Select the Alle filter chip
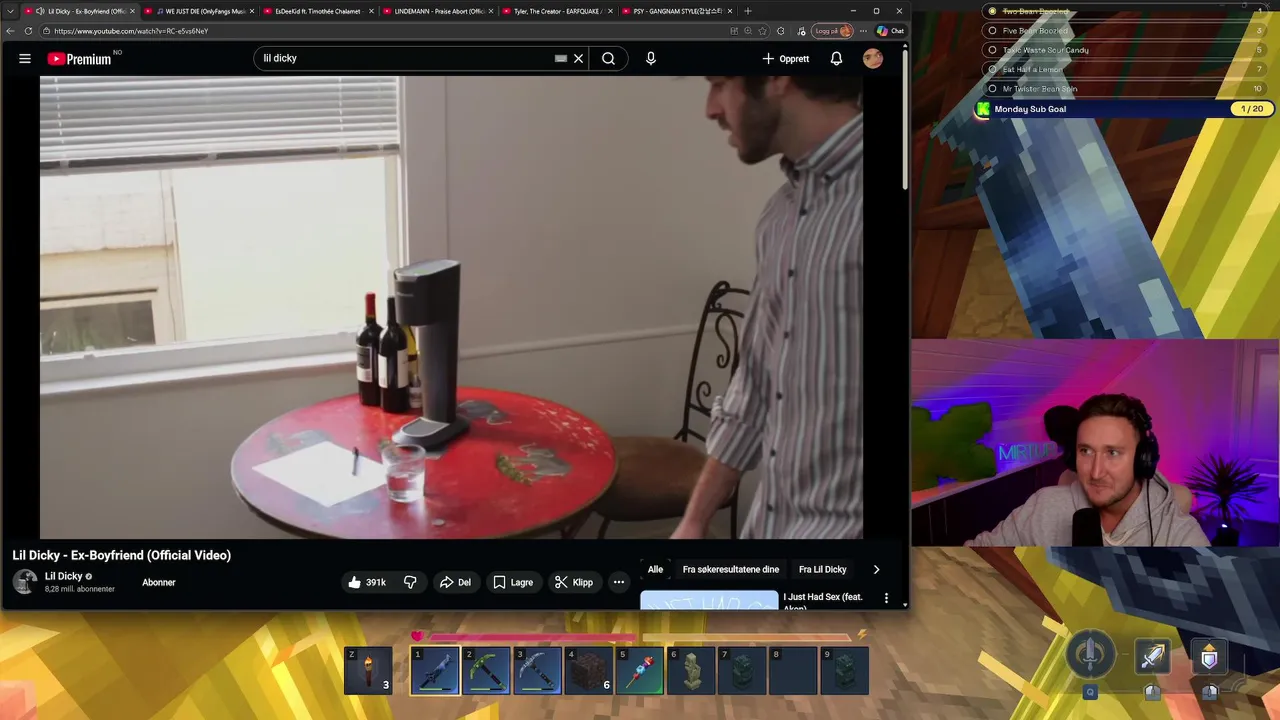Image resolution: width=1280 pixels, height=720 pixels. click(655, 569)
